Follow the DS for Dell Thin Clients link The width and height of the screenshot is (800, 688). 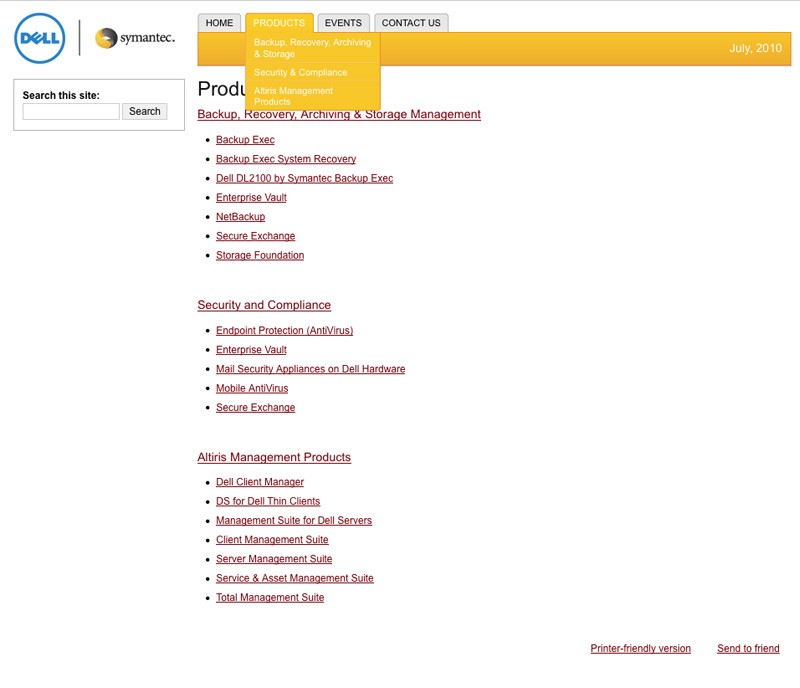(268, 502)
